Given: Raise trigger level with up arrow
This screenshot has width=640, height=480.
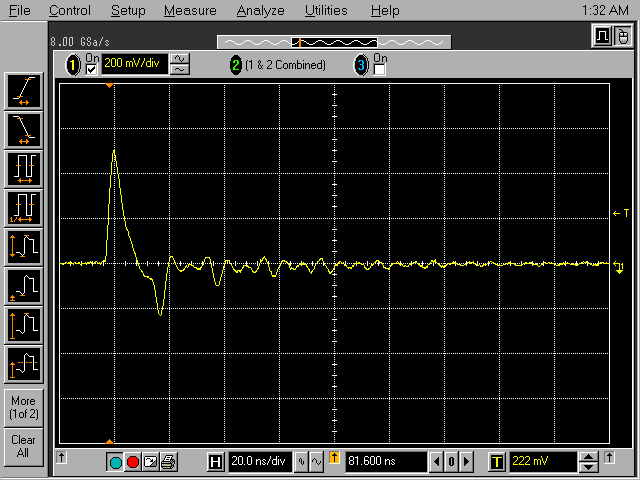Looking at the screenshot, I should point(588,457).
